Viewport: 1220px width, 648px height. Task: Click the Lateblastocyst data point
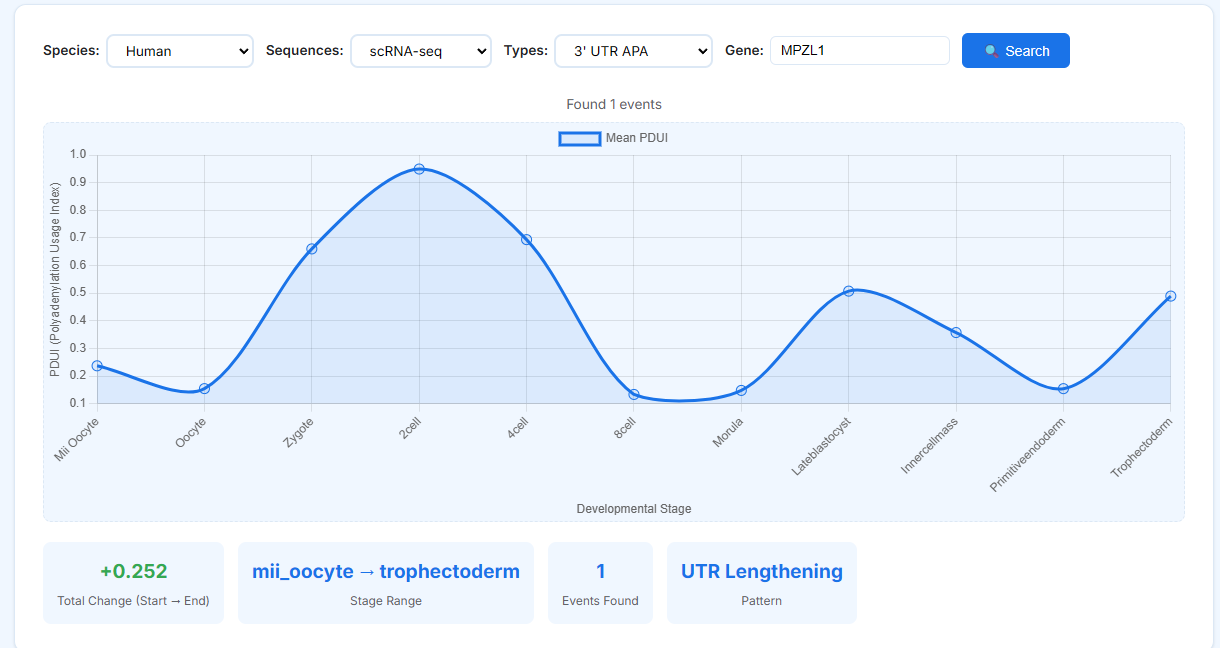[848, 291]
